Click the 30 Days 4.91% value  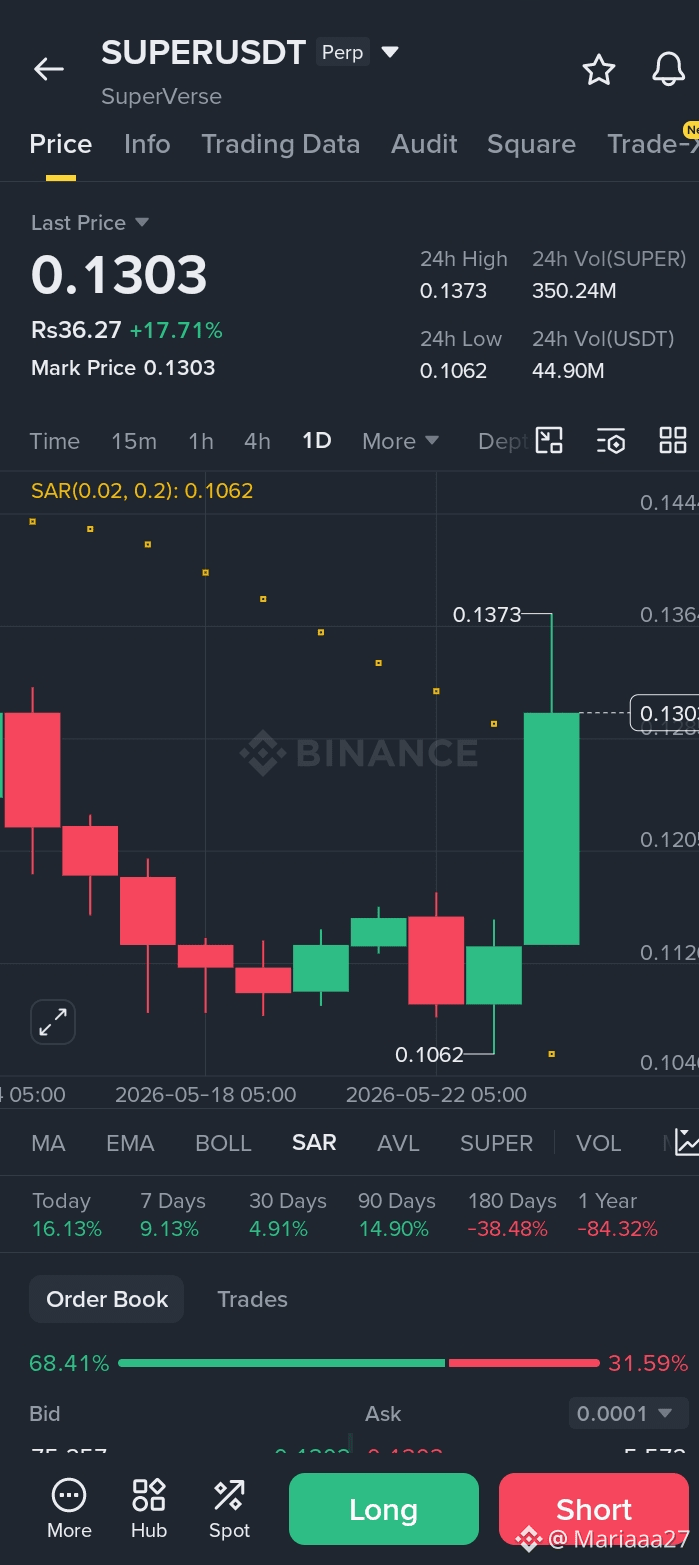pyautogui.click(x=278, y=1229)
